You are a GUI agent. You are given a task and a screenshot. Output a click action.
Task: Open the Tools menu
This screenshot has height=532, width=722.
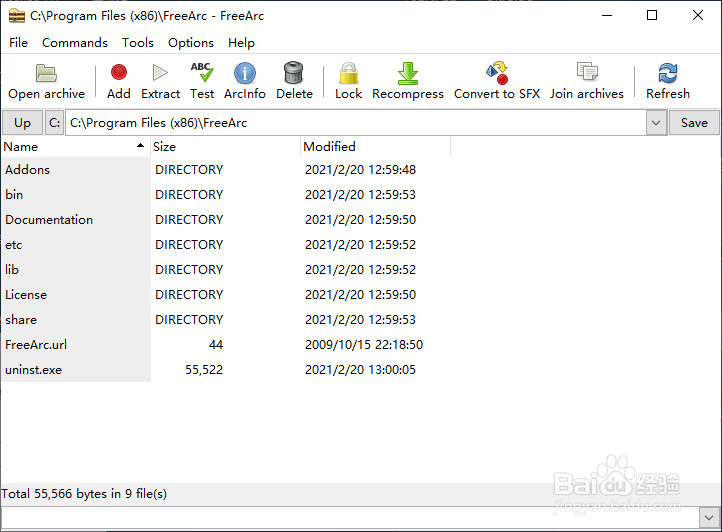click(x=138, y=43)
